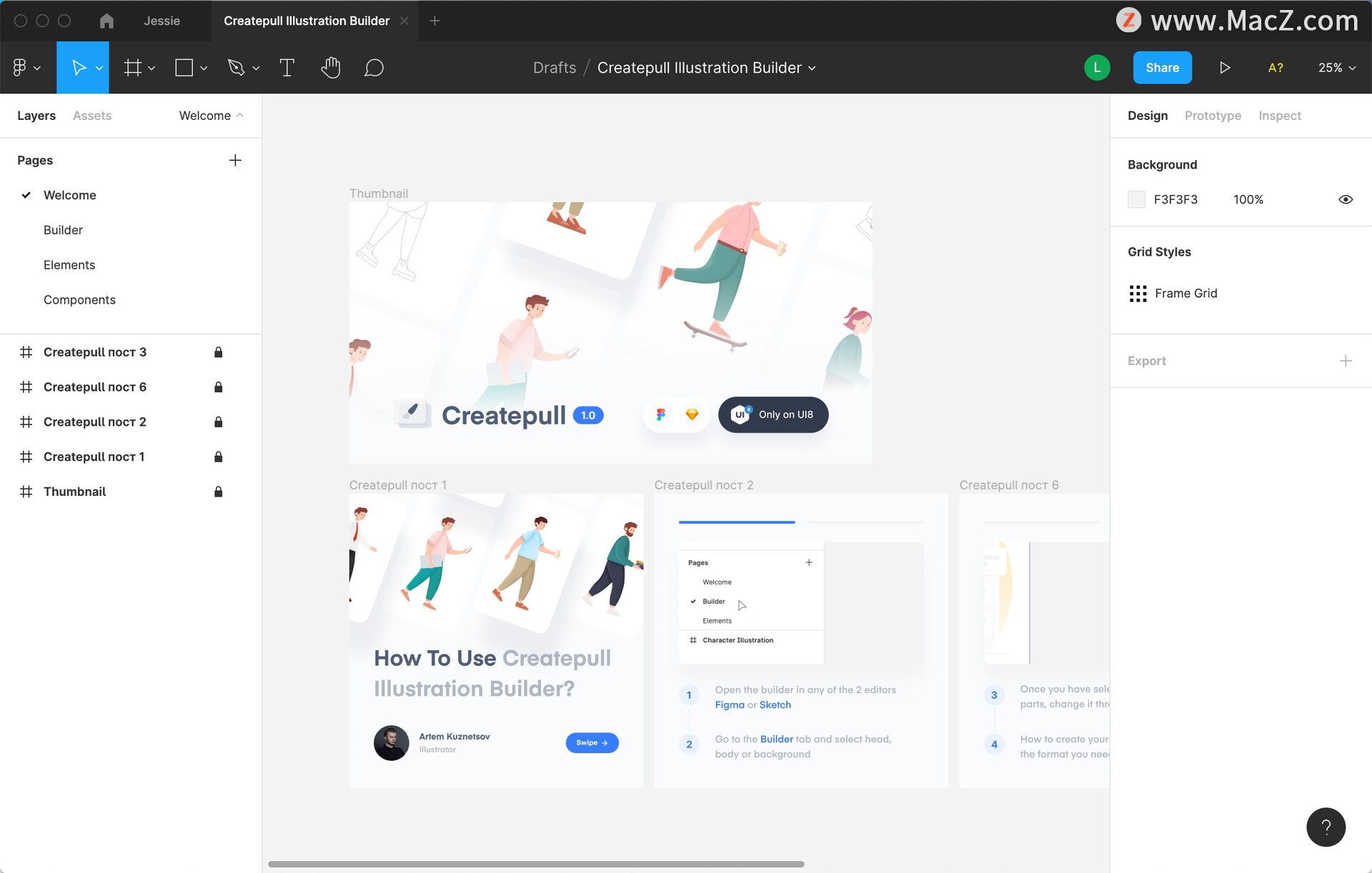Open the user avatar L

click(x=1097, y=68)
